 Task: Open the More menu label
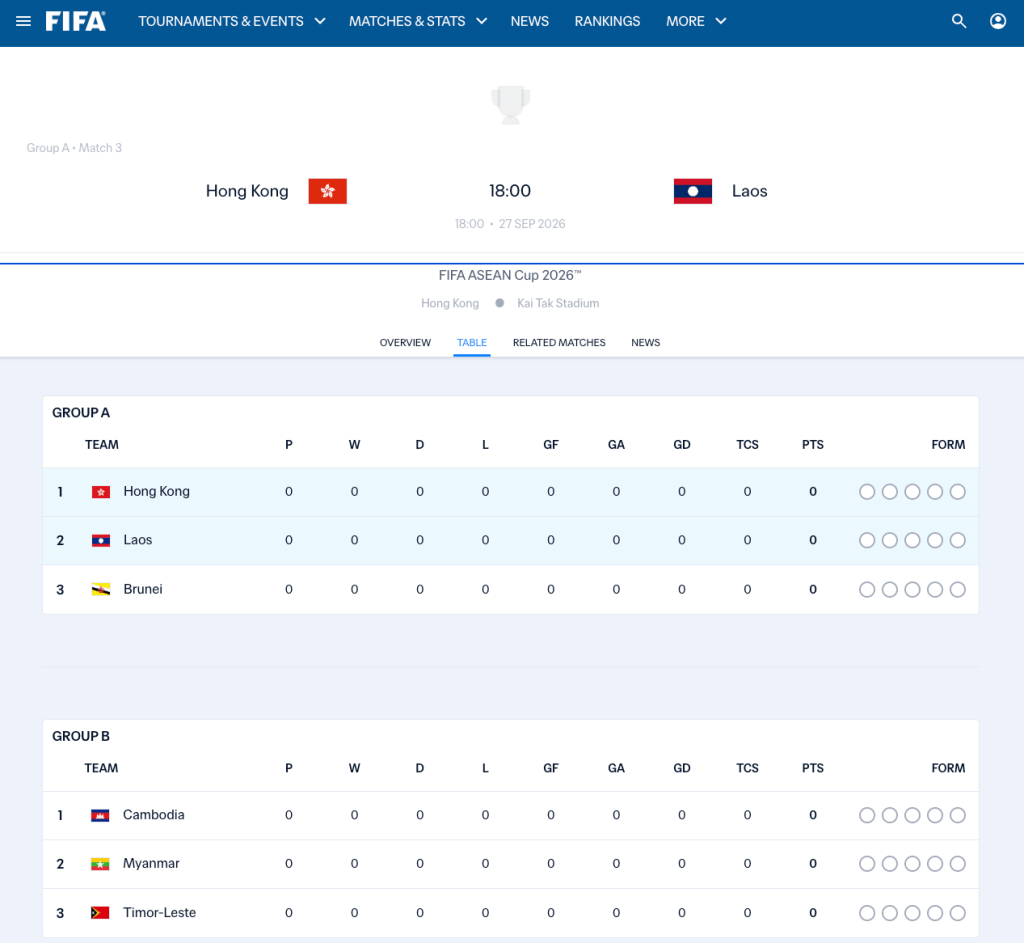pos(685,21)
